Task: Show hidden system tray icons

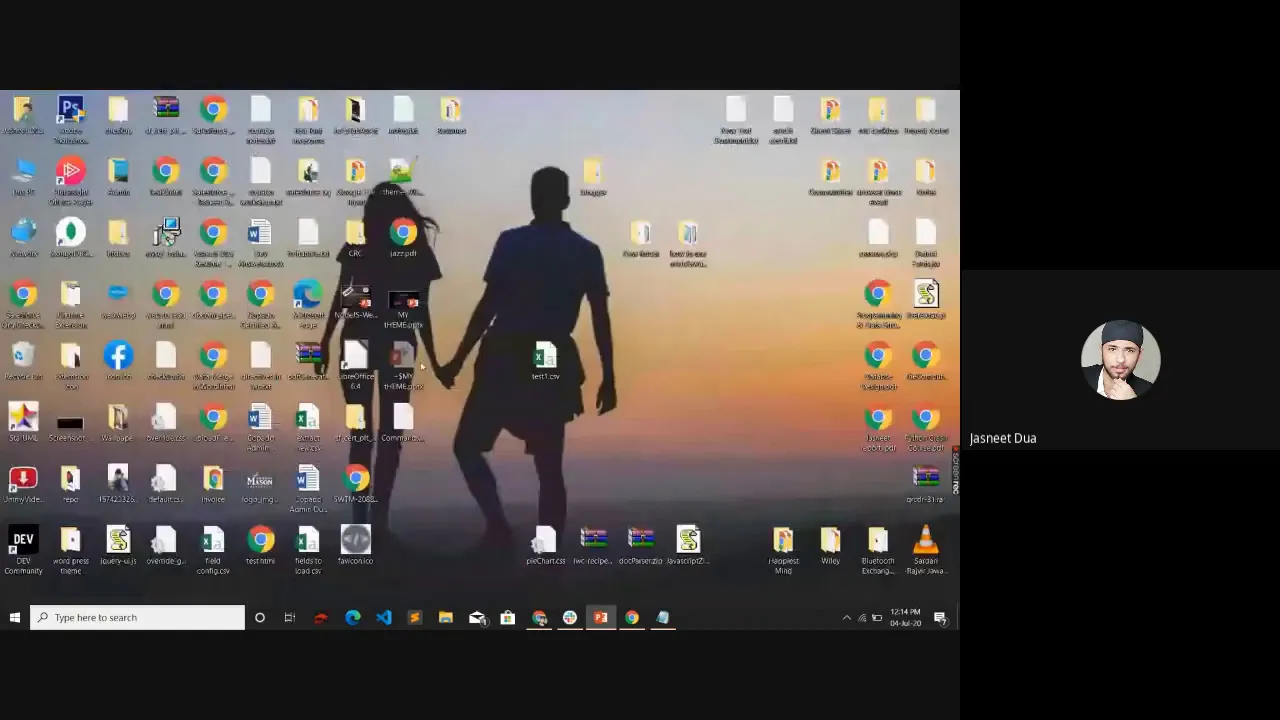Action: [846, 618]
